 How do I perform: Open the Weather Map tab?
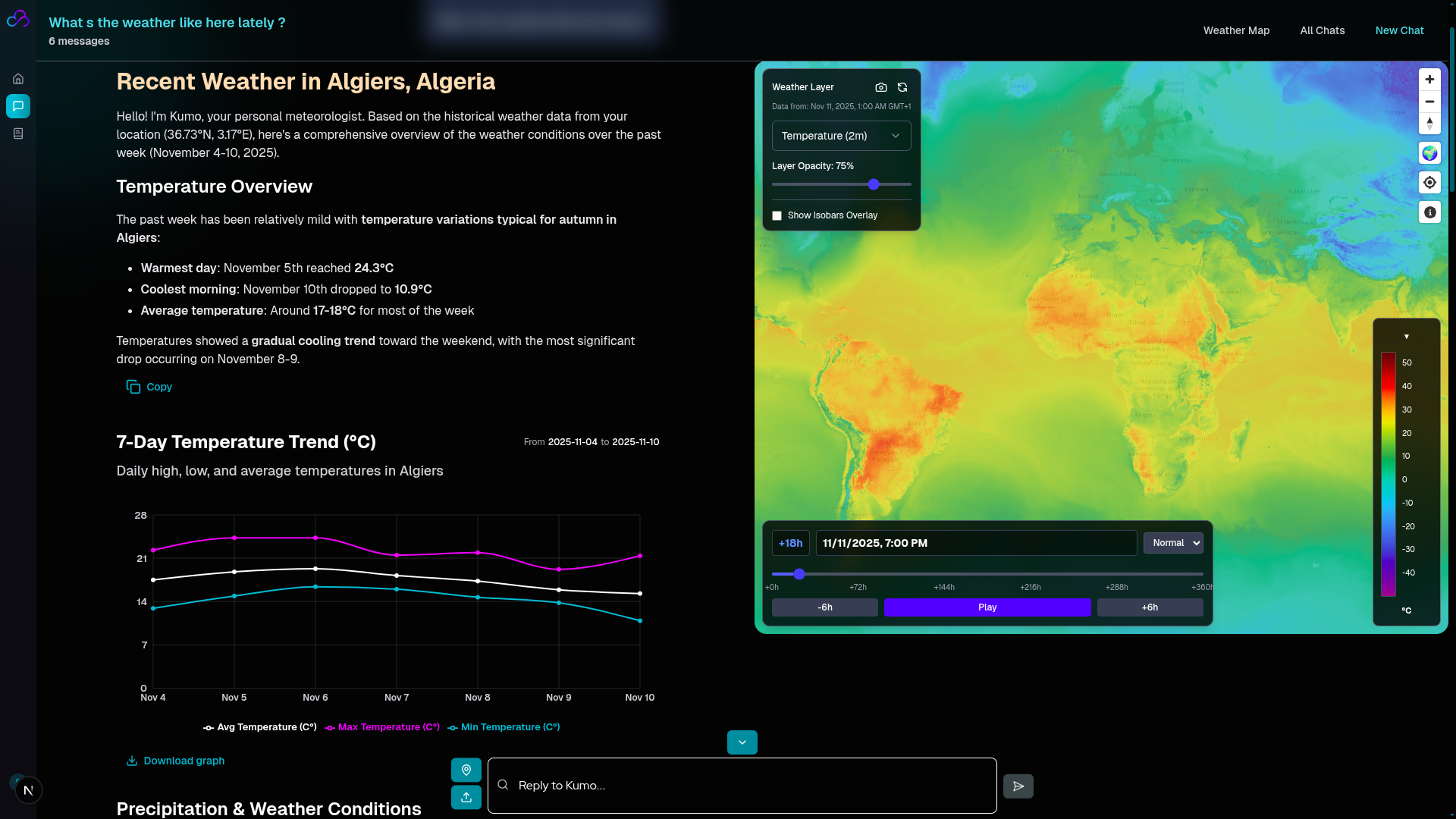coord(1236,30)
